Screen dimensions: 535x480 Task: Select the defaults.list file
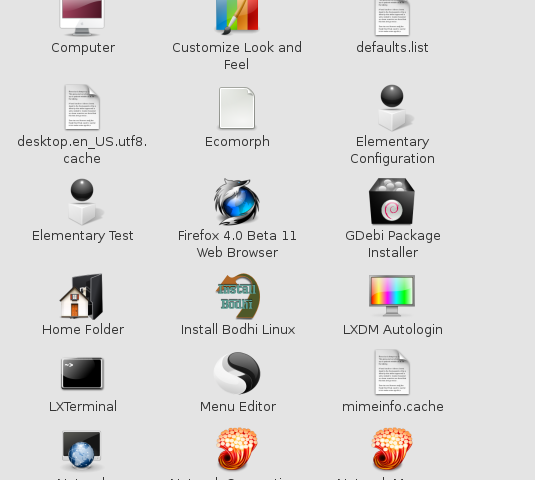(392, 17)
